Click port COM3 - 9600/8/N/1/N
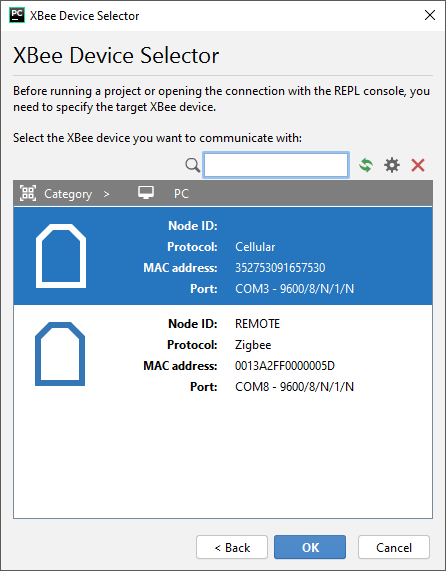Image resolution: width=446 pixels, height=571 pixels. [x=295, y=289]
